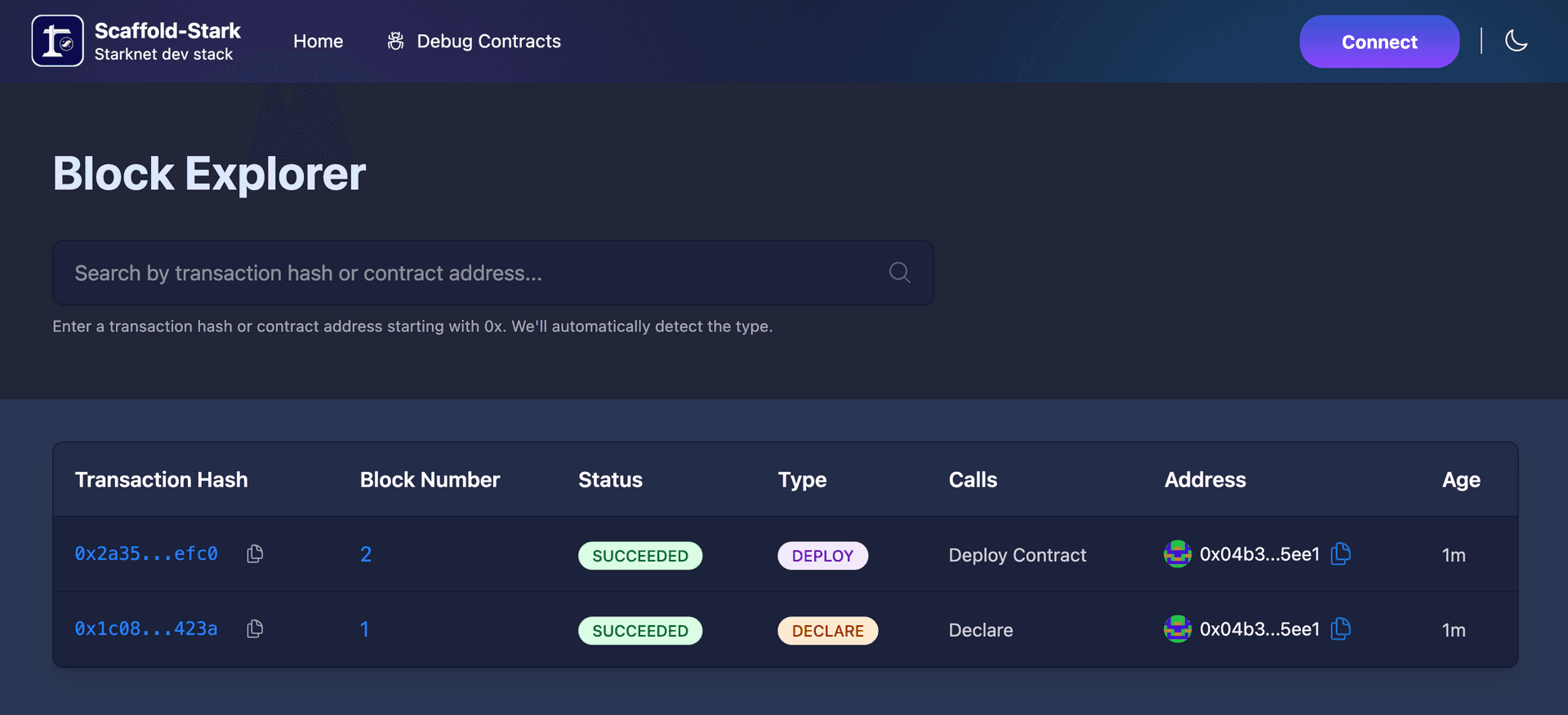The width and height of the screenshot is (1568, 715).
Task: Click the avatar in Deploy row
Action: point(1177,554)
